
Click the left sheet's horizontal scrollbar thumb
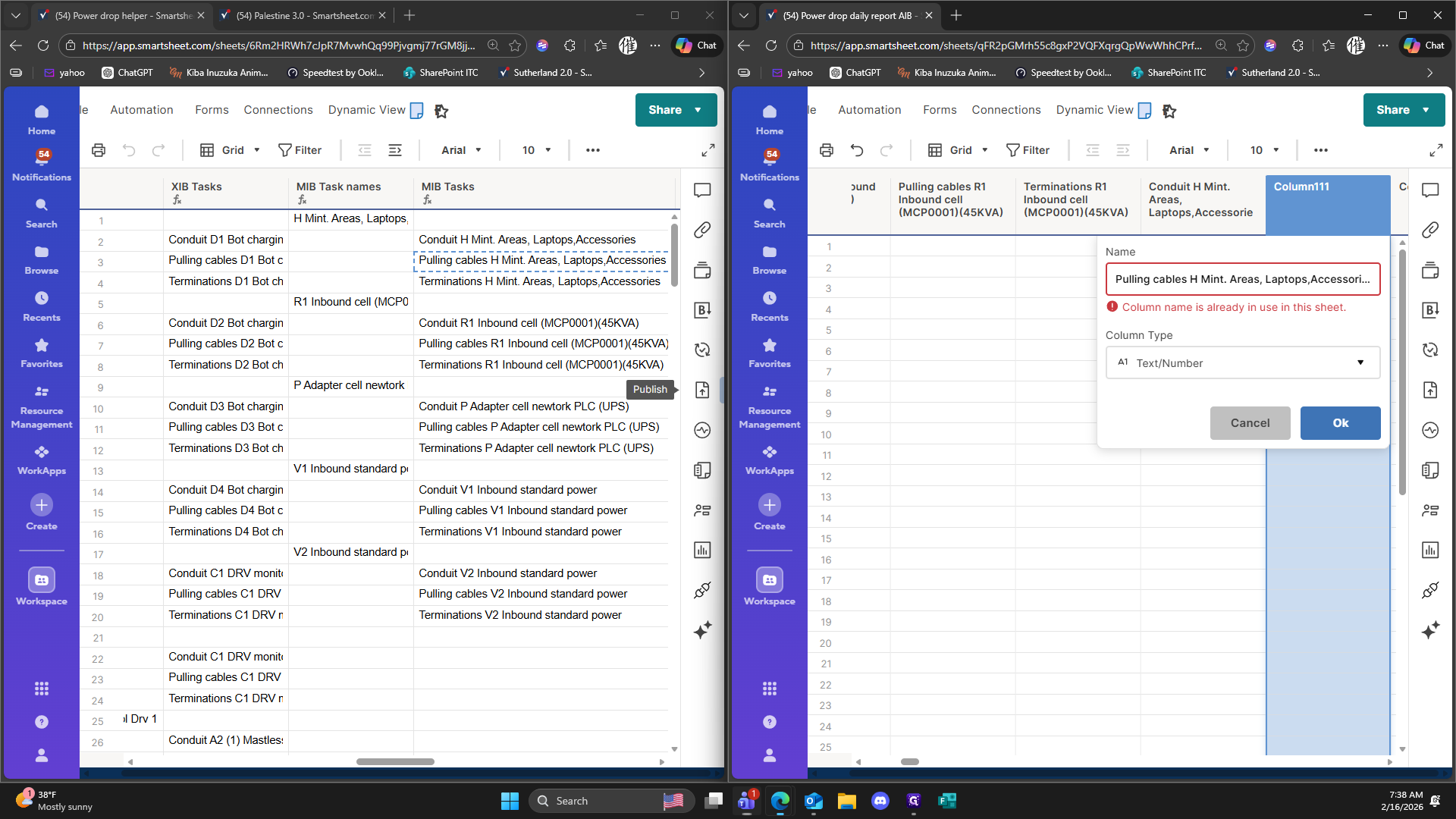point(395,761)
